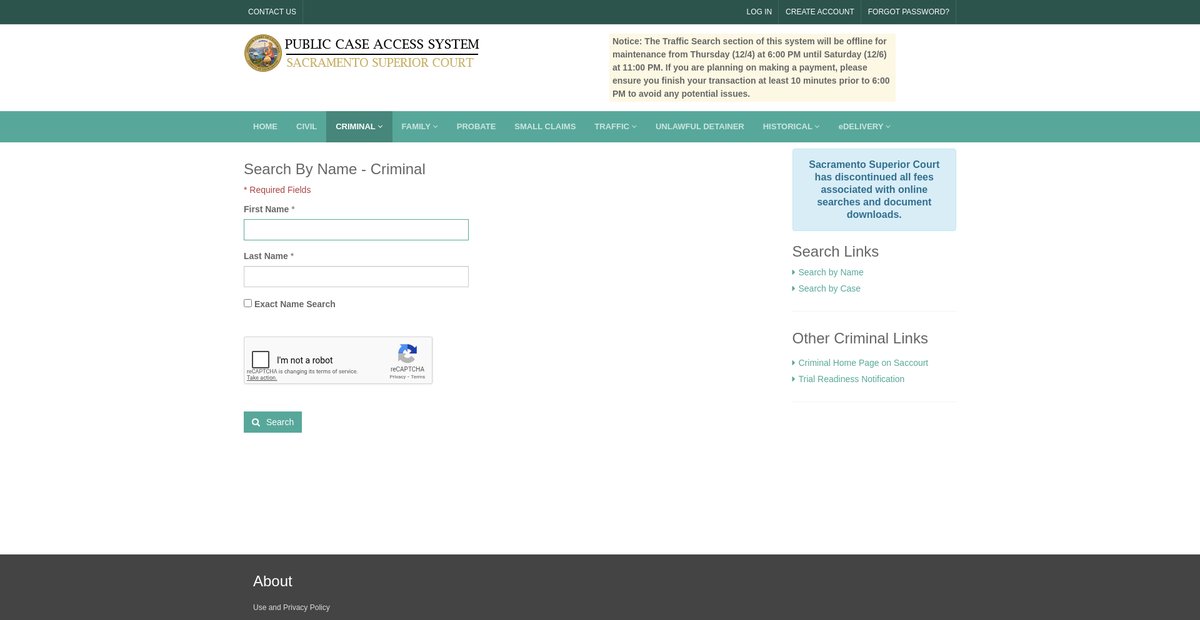This screenshot has height=620, width=1200.
Task: Click into the Last Name field
Action: pyautogui.click(x=356, y=277)
